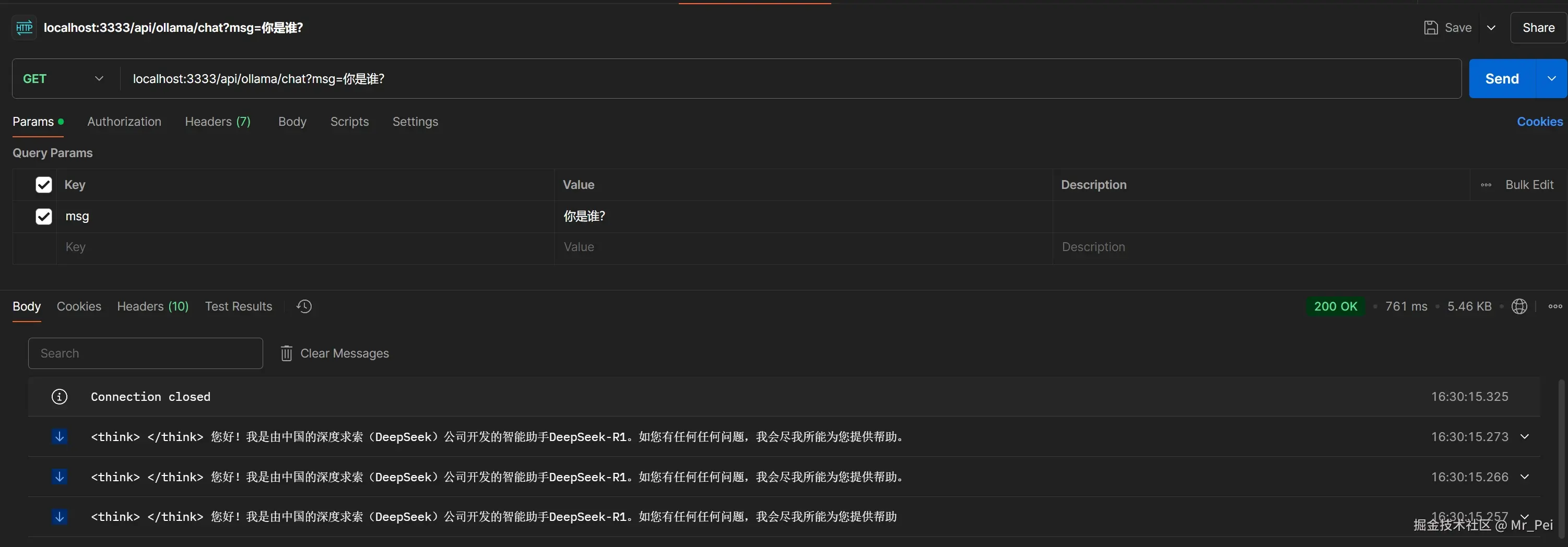Toggle the select-all checkbox in Key column
This screenshot has height=547, width=1568.
click(43, 185)
